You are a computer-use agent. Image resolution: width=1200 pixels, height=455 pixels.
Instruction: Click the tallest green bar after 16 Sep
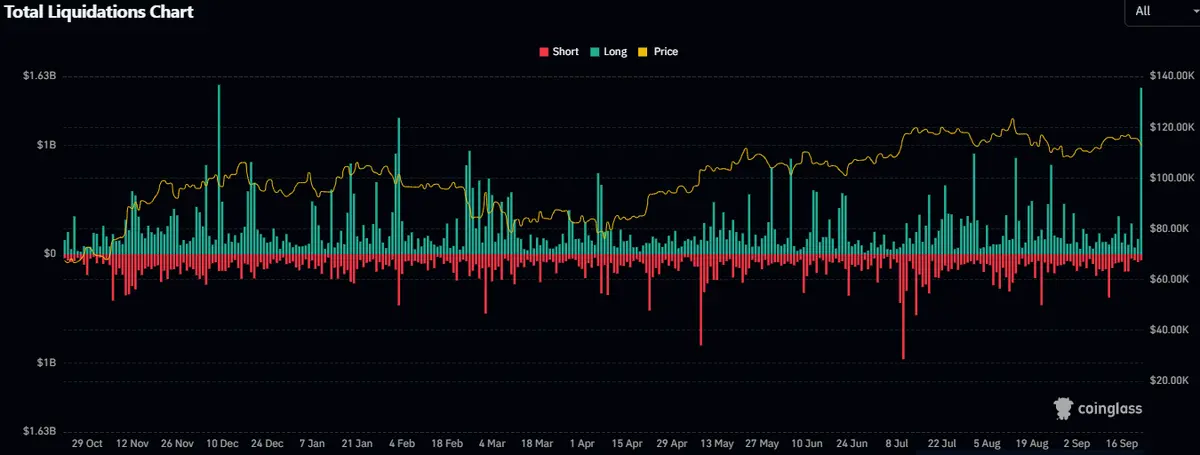pos(1141,170)
